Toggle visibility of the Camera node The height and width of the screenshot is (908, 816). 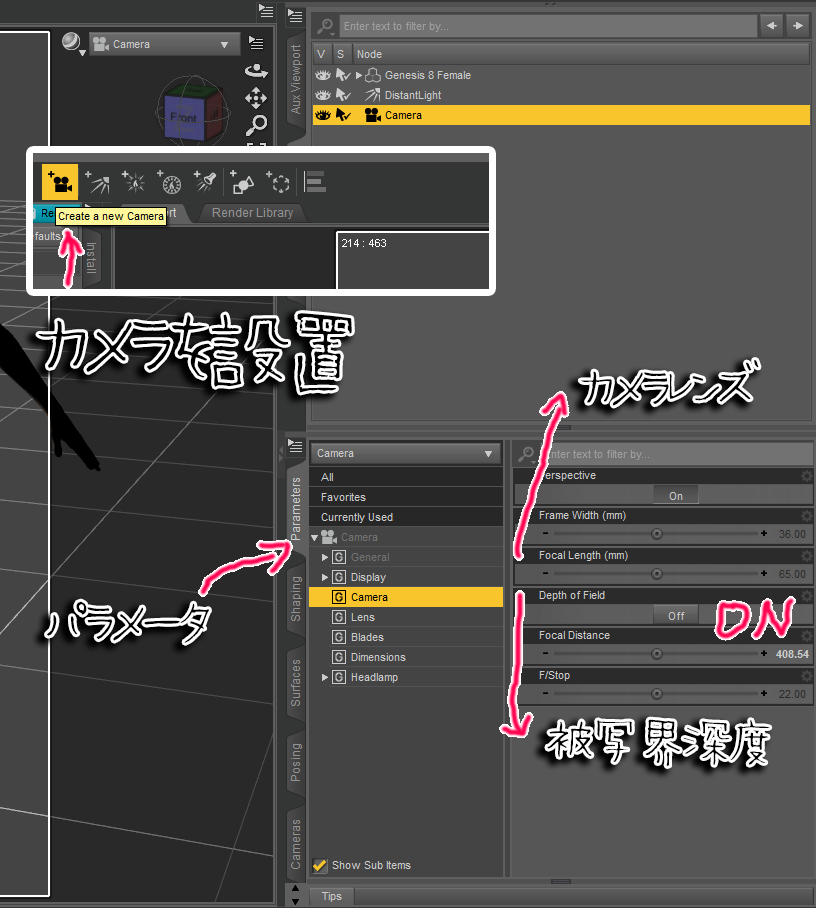323,115
